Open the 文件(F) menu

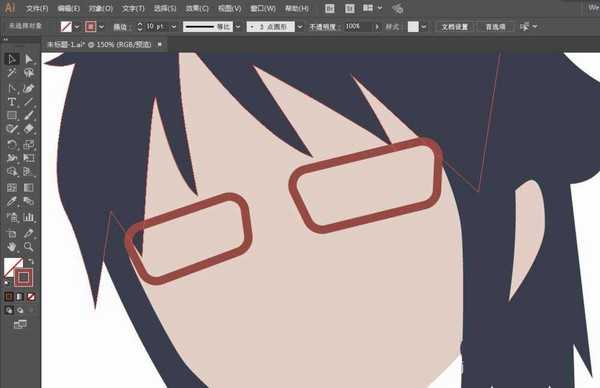pos(37,8)
